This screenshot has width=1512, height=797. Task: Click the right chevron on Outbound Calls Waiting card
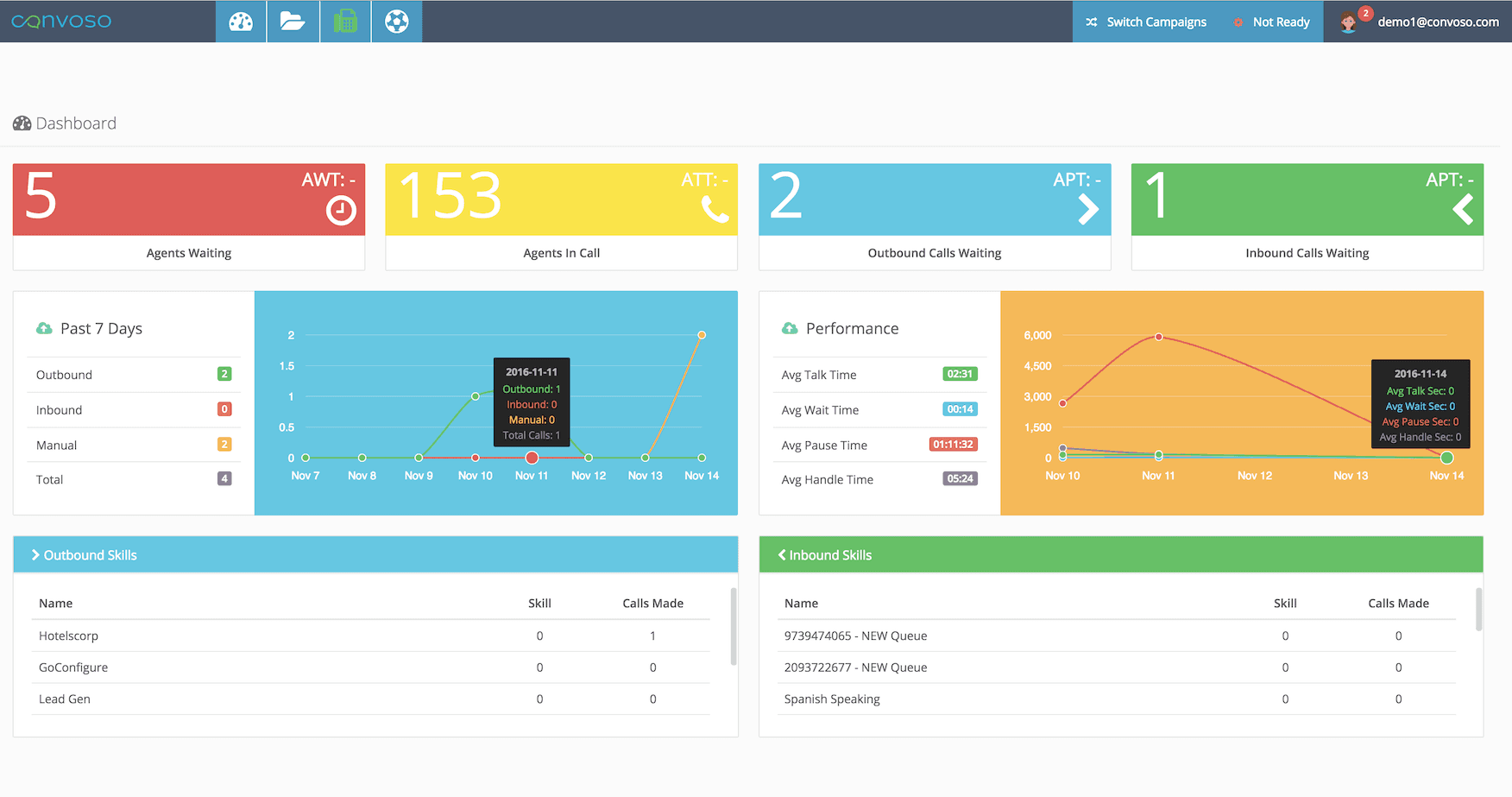tap(1088, 209)
